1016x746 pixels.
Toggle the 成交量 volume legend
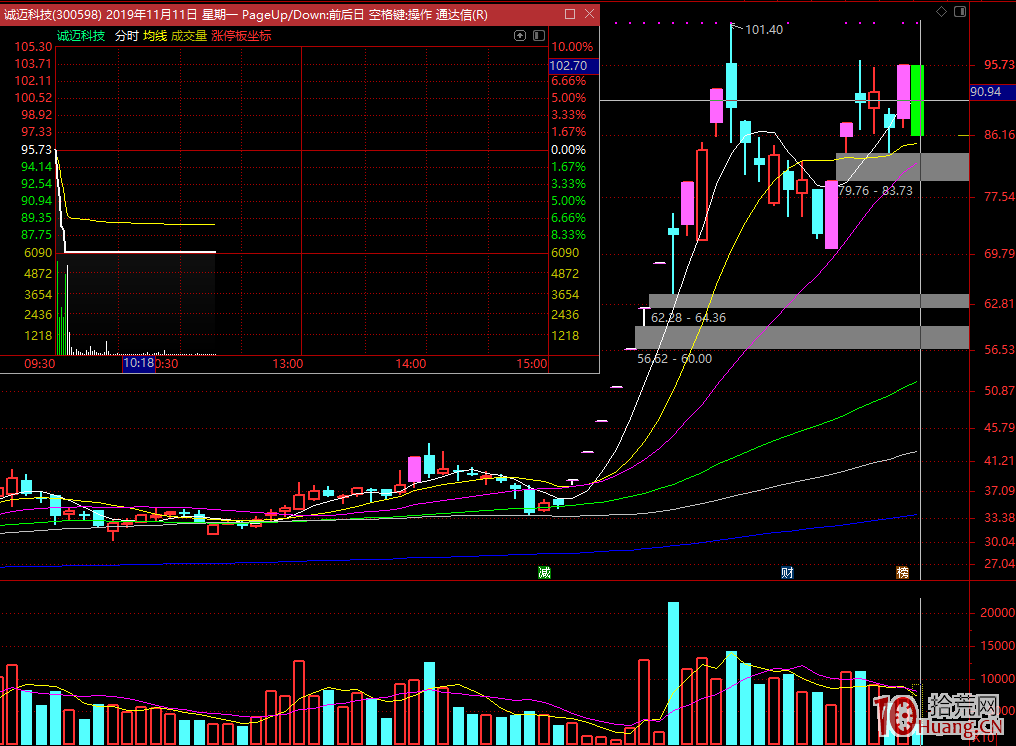[x=189, y=35]
